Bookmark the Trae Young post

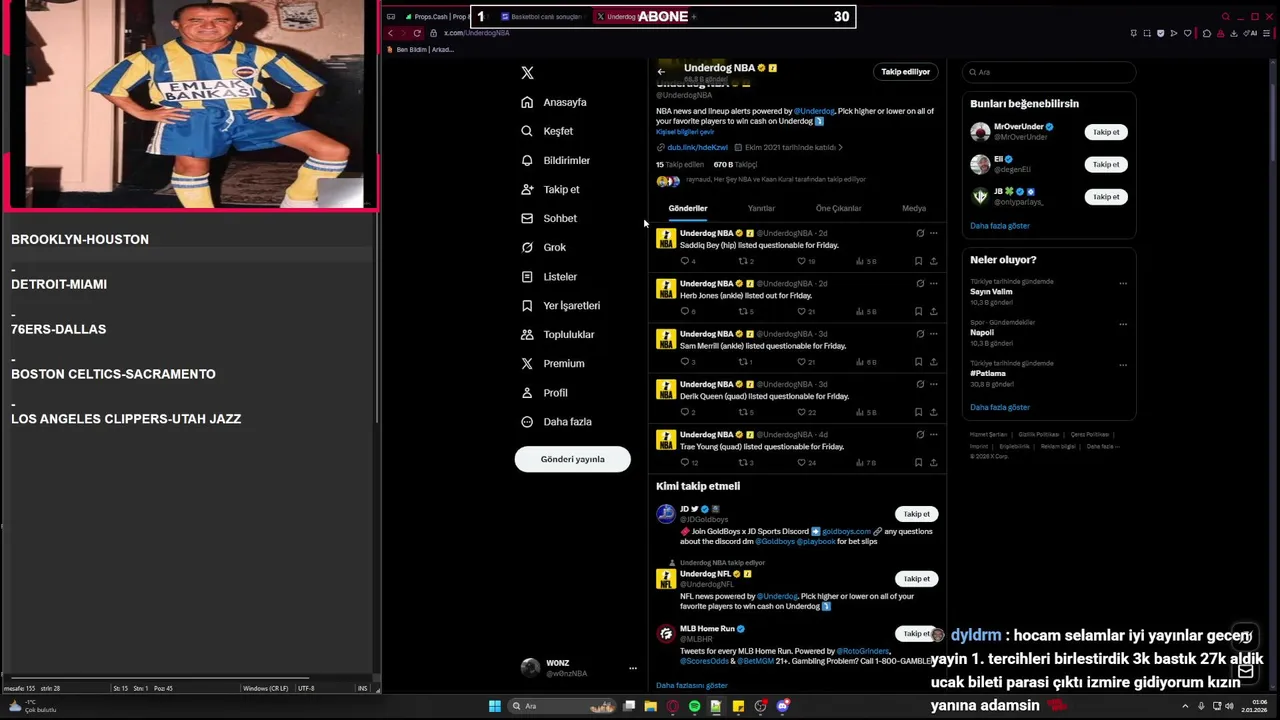[918, 462]
